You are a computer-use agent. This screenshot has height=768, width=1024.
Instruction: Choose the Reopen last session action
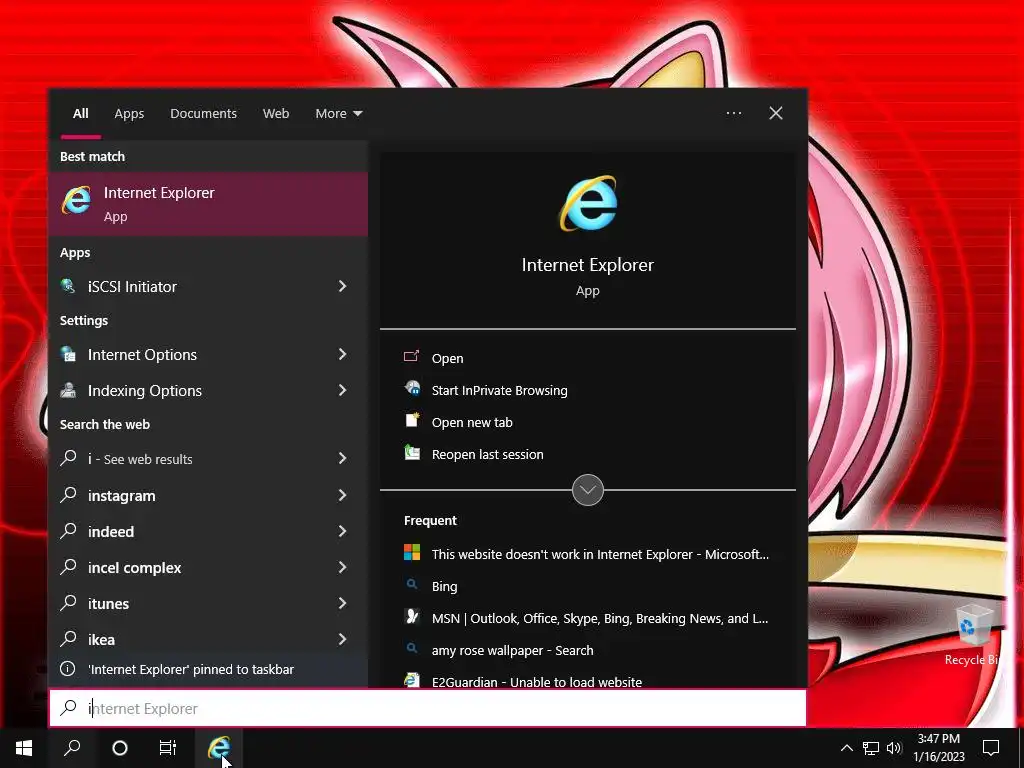coord(488,454)
